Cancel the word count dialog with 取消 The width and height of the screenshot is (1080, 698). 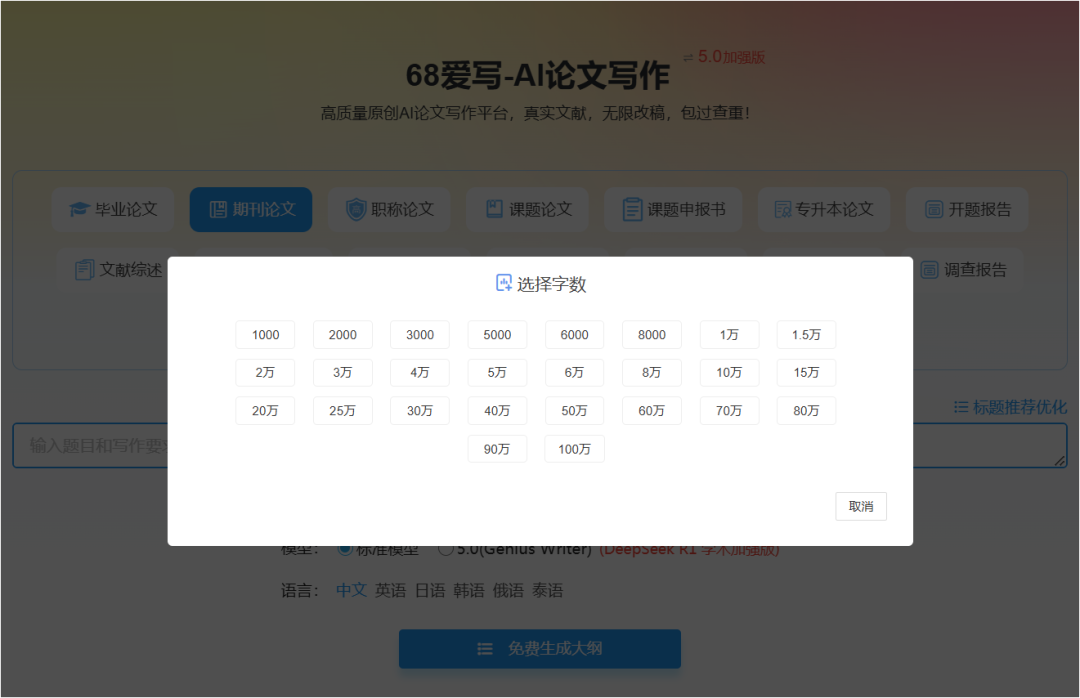point(861,506)
